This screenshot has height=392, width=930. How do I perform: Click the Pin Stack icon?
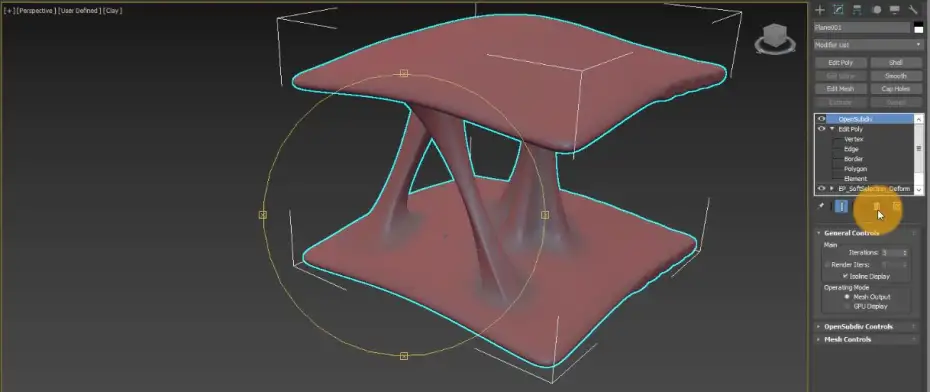pos(821,206)
